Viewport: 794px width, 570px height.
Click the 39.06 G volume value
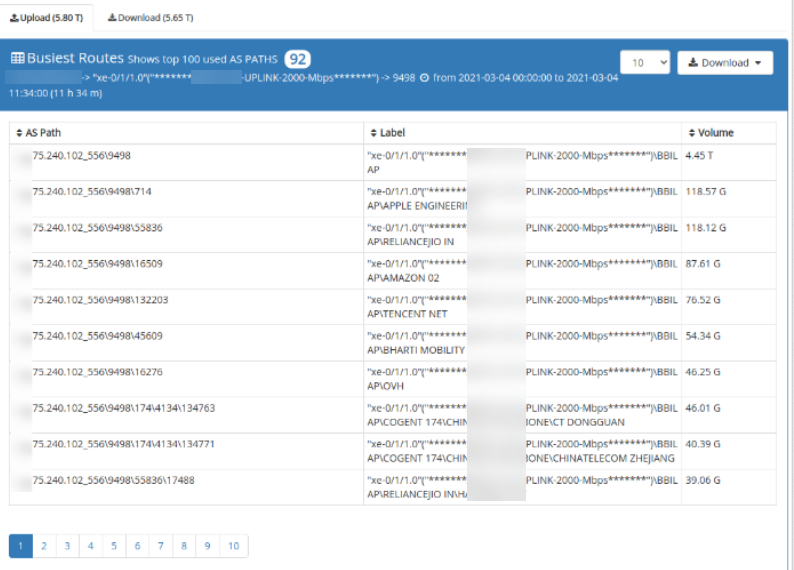click(x=703, y=480)
